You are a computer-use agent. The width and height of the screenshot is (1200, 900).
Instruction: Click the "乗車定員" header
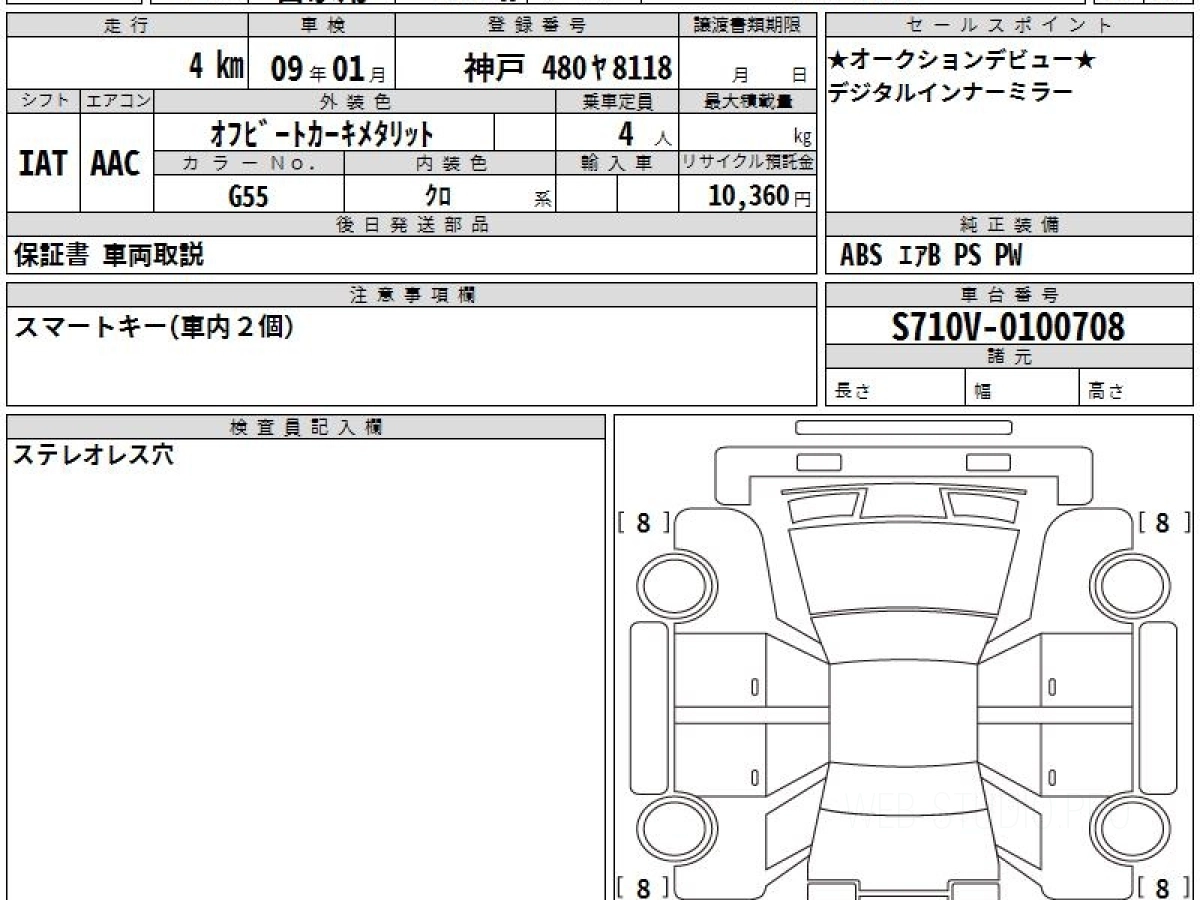[x=617, y=101]
